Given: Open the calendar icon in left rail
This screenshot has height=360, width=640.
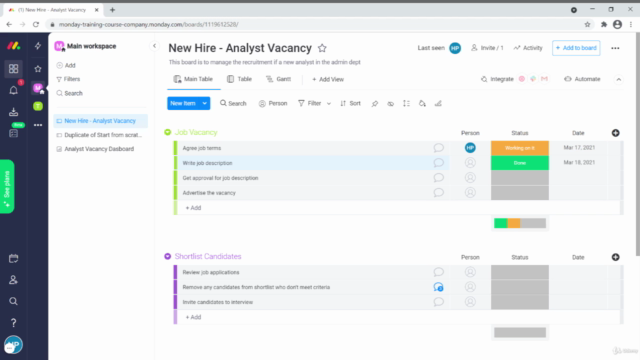Looking at the screenshot, I should 13,258.
